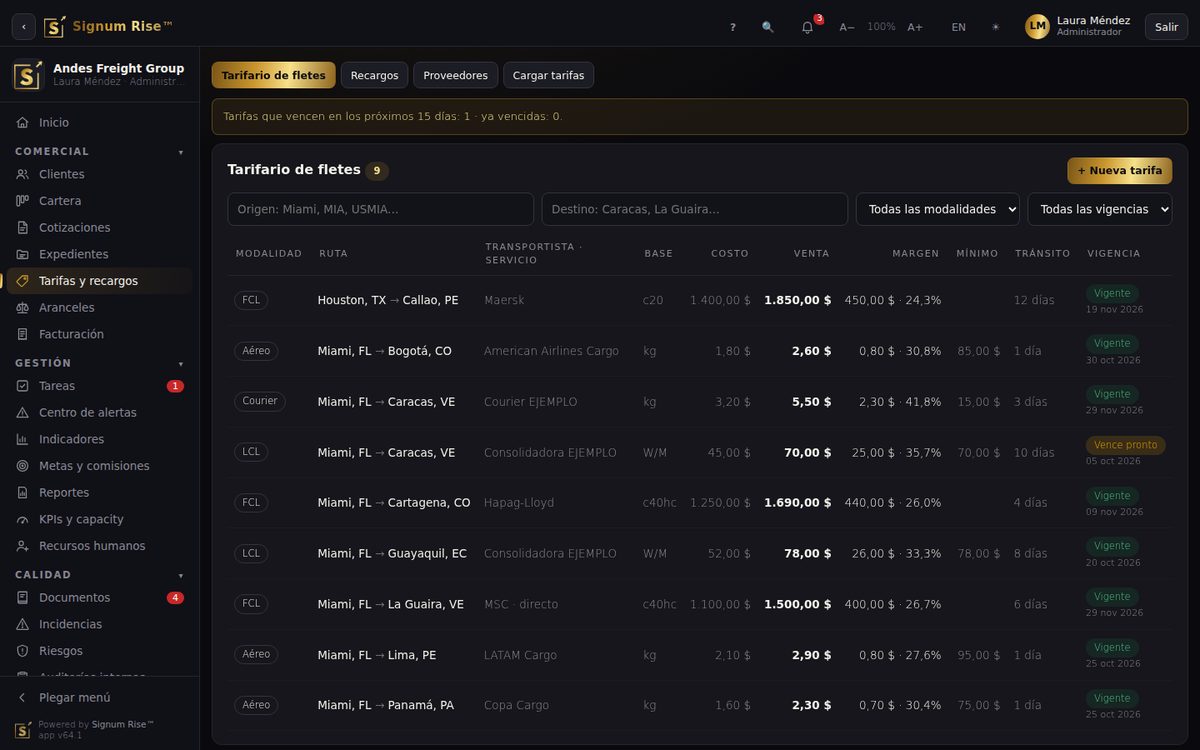The width and height of the screenshot is (1200, 750).
Task: Select the Aranceles scales icon
Action: pyautogui.click(x=22, y=308)
